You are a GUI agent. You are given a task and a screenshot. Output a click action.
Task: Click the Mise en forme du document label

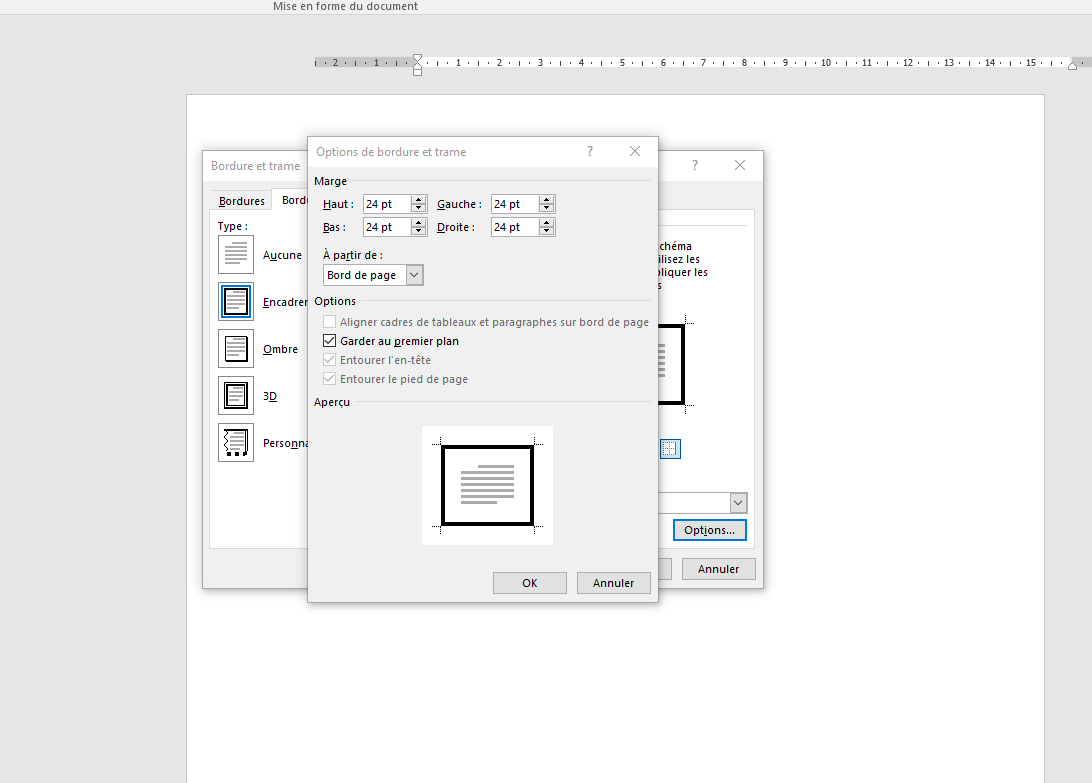(345, 6)
